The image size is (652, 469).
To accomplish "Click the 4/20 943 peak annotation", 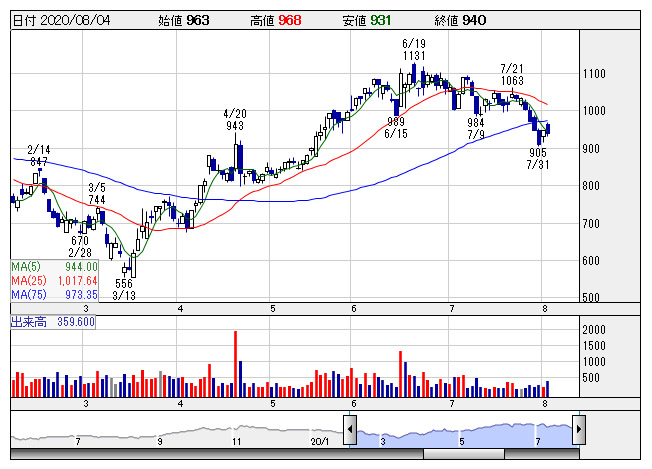I will 235,119.
